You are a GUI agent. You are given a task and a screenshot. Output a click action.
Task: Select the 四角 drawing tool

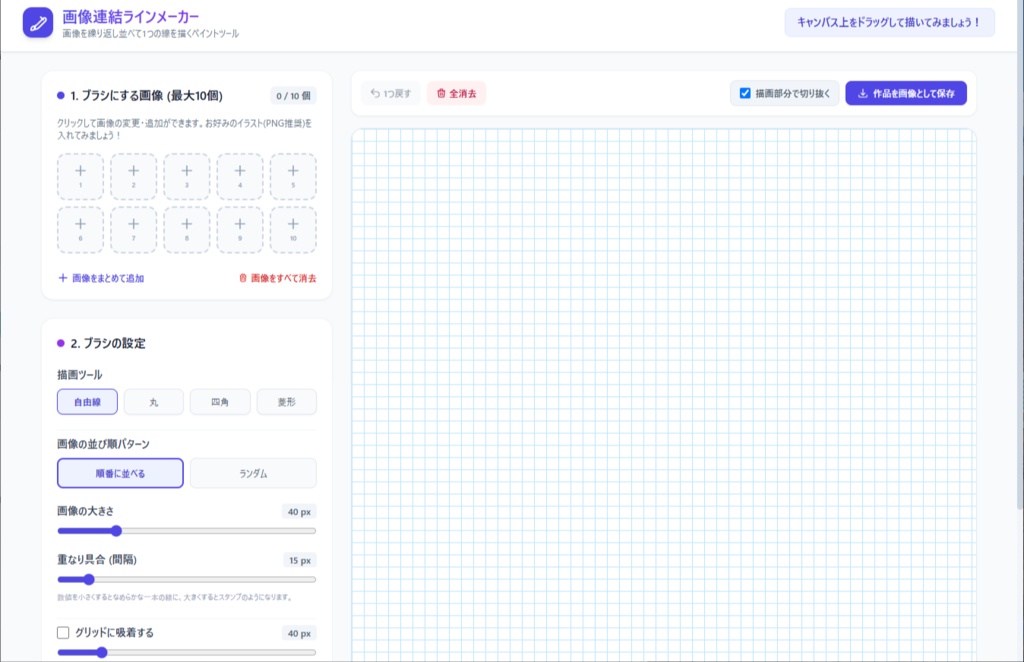pos(220,402)
